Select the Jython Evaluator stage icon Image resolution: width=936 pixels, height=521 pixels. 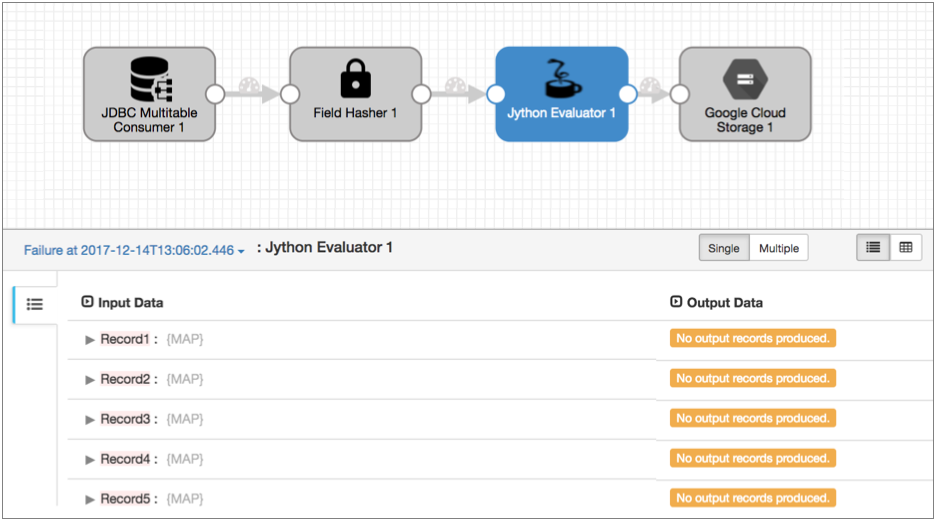[x=561, y=78]
